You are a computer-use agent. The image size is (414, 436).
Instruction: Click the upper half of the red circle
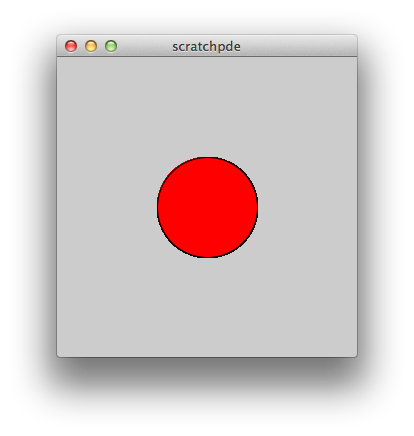[x=207, y=182]
